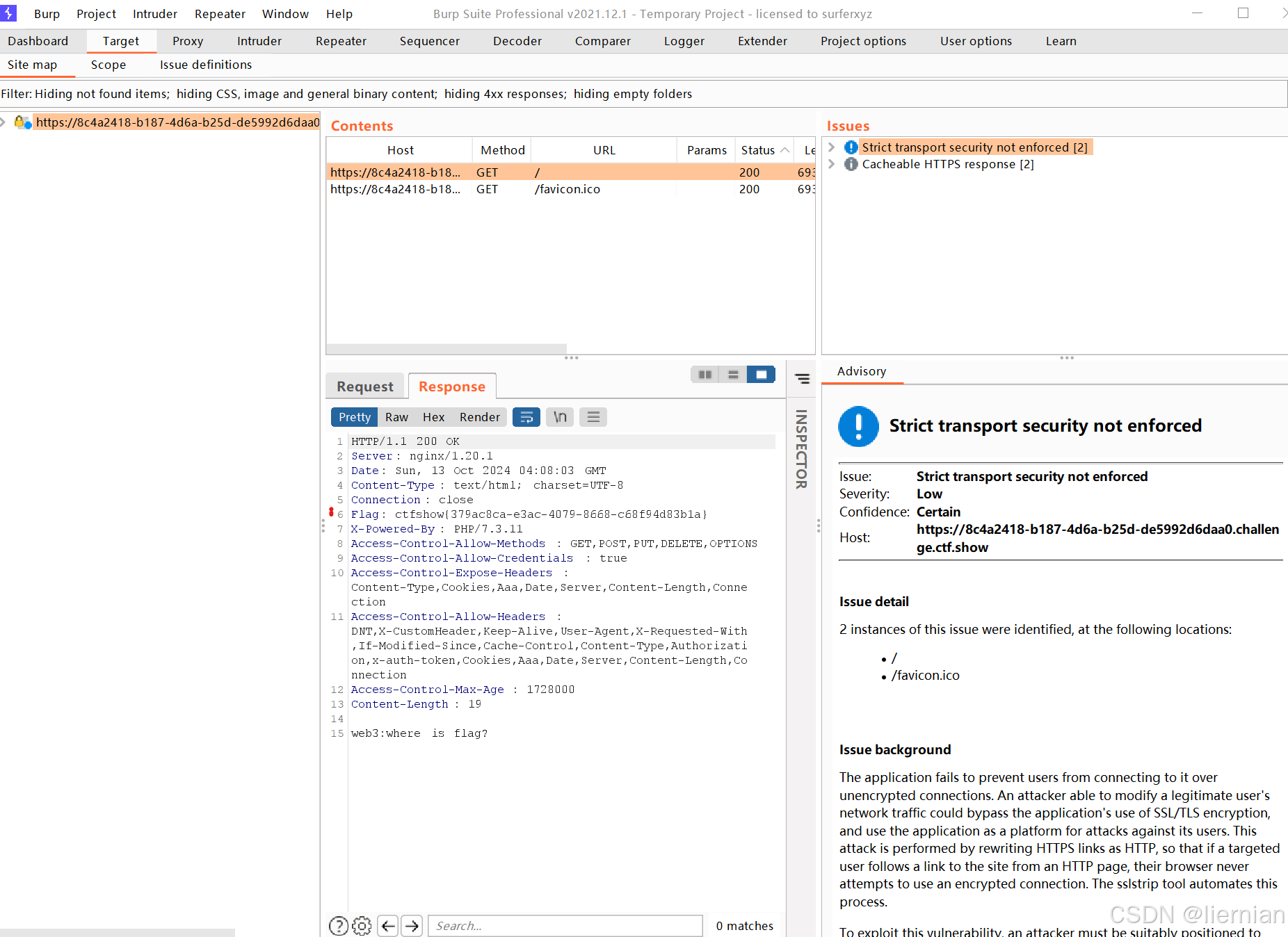Select side-by-side request/response layout icon
This screenshot has width=1288, height=937.
705,375
